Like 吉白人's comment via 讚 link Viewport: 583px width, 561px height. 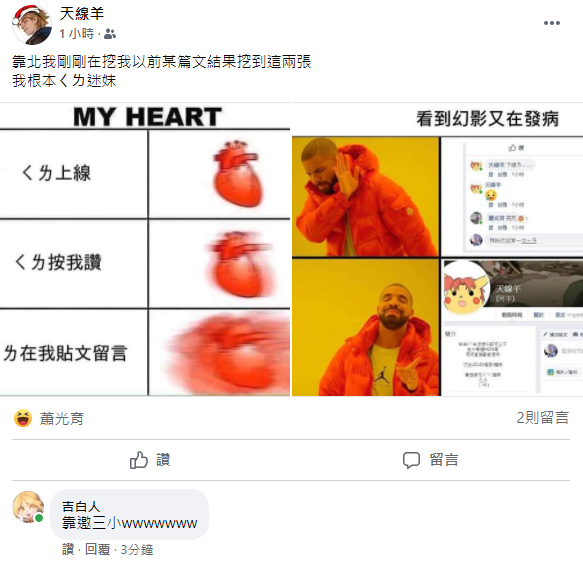(x=68, y=549)
